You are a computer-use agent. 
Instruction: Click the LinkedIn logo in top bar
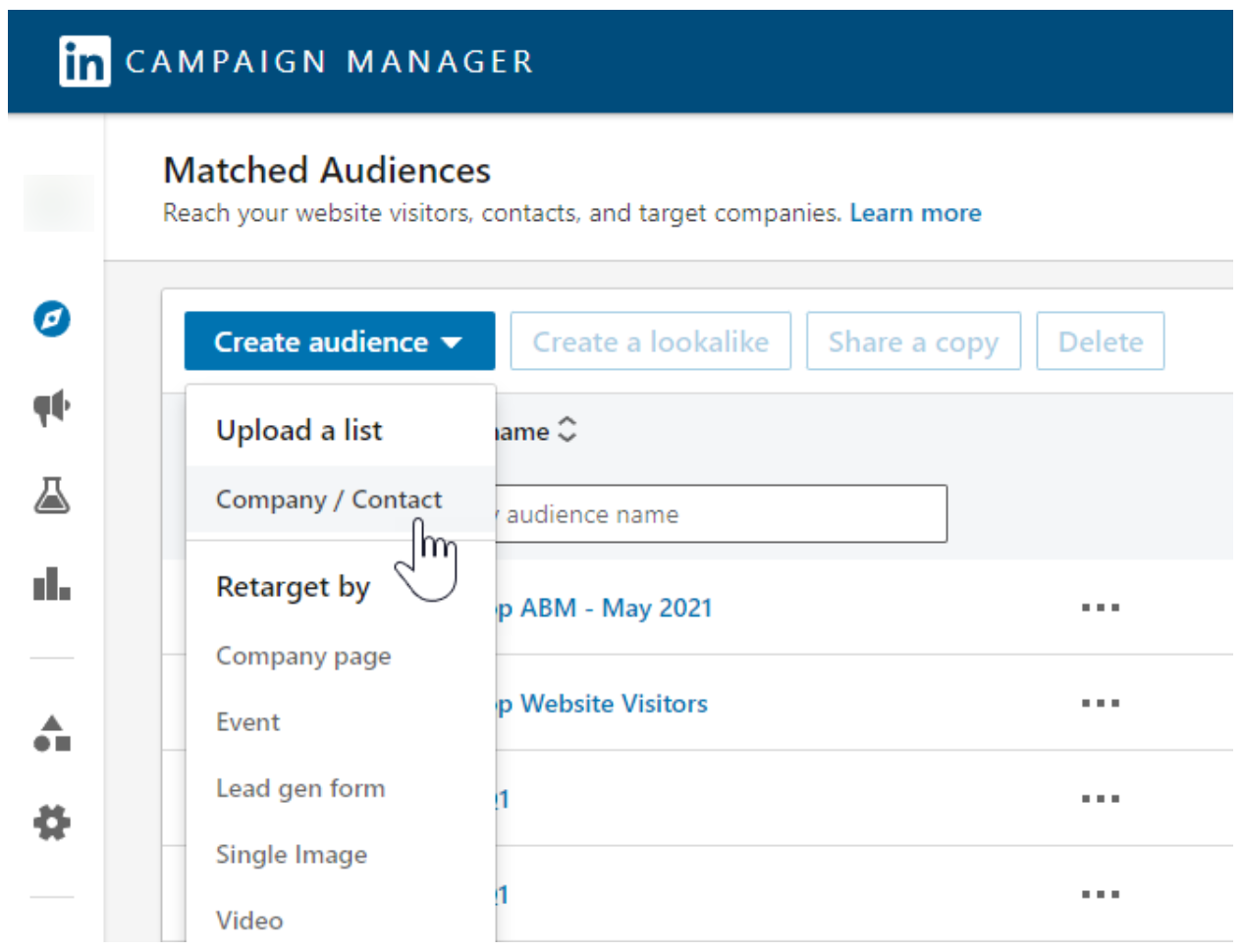82,61
